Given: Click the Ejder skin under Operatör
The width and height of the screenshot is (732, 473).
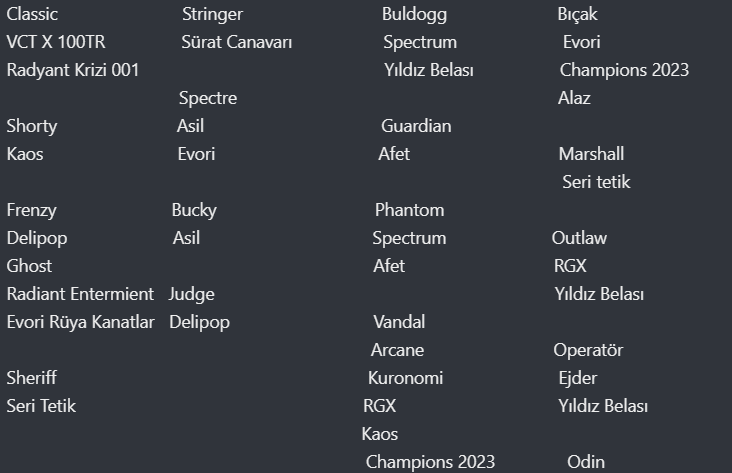Looking at the screenshot, I should tap(577, 378).
